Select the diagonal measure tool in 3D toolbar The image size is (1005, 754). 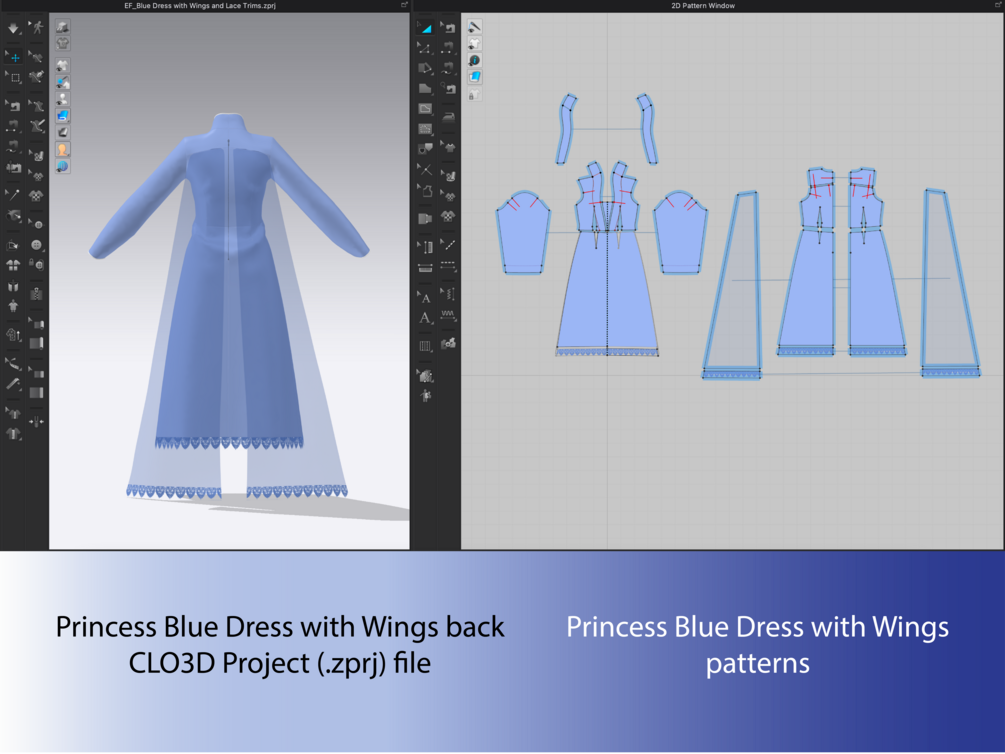[x=13, y=383]
